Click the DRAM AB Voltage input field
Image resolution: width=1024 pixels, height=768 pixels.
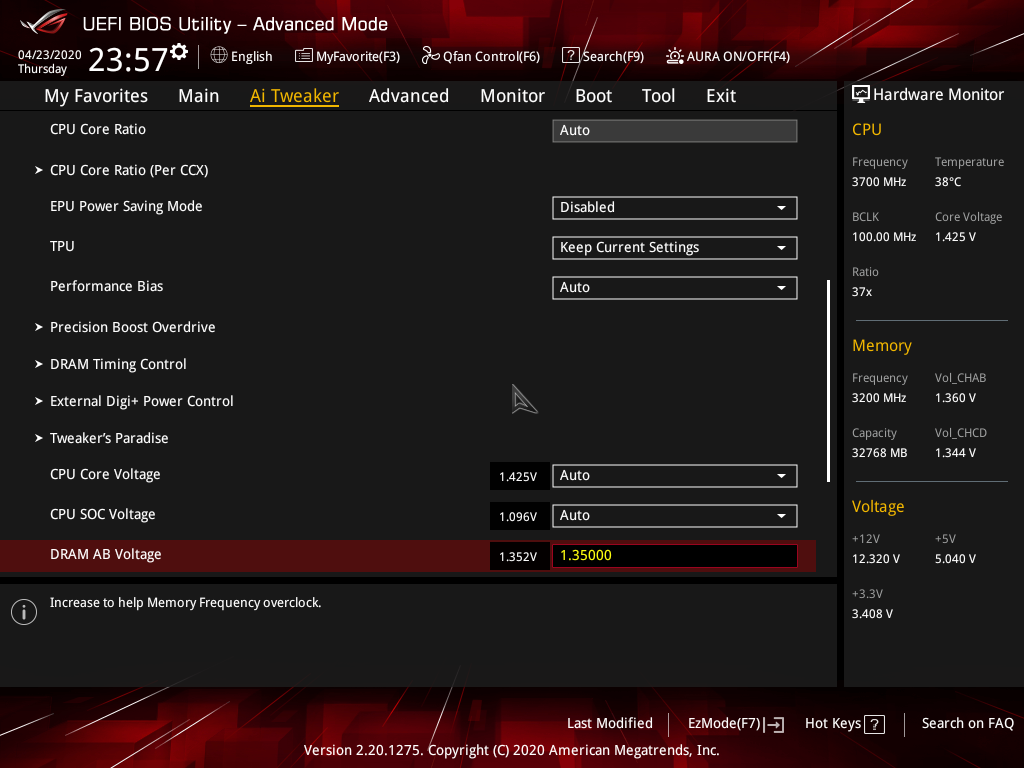click(675, 556)
